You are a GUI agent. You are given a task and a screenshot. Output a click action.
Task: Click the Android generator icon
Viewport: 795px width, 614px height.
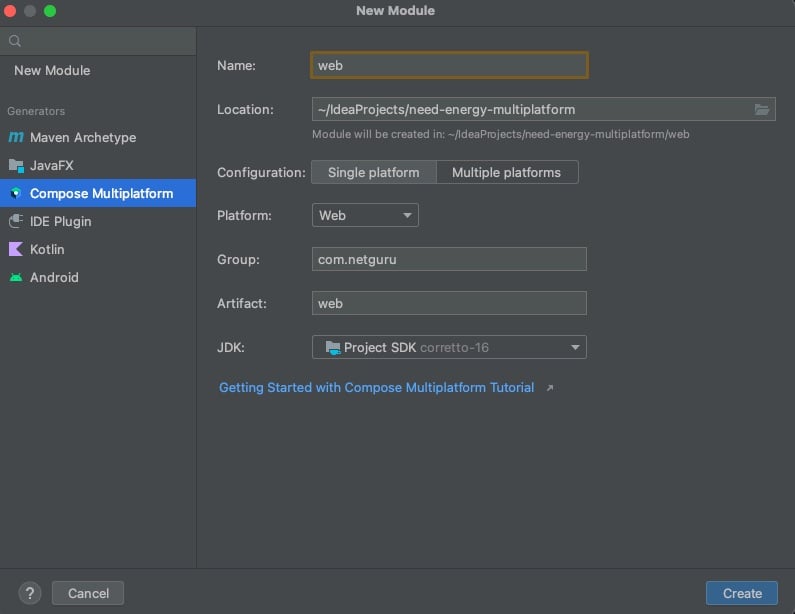[x=15, y=278]
